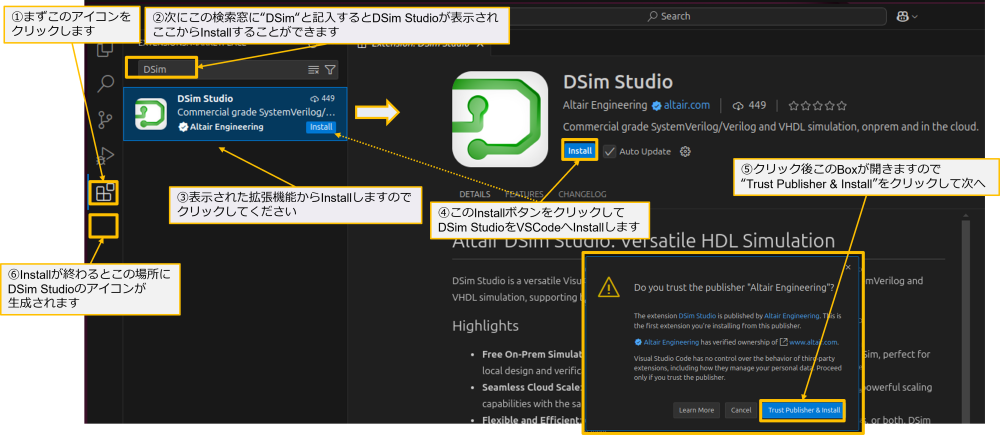The width and height of the screenshot is (1000, 435).
Task: Open the Search view magnifier icon
Action: [x=105, y=83]
